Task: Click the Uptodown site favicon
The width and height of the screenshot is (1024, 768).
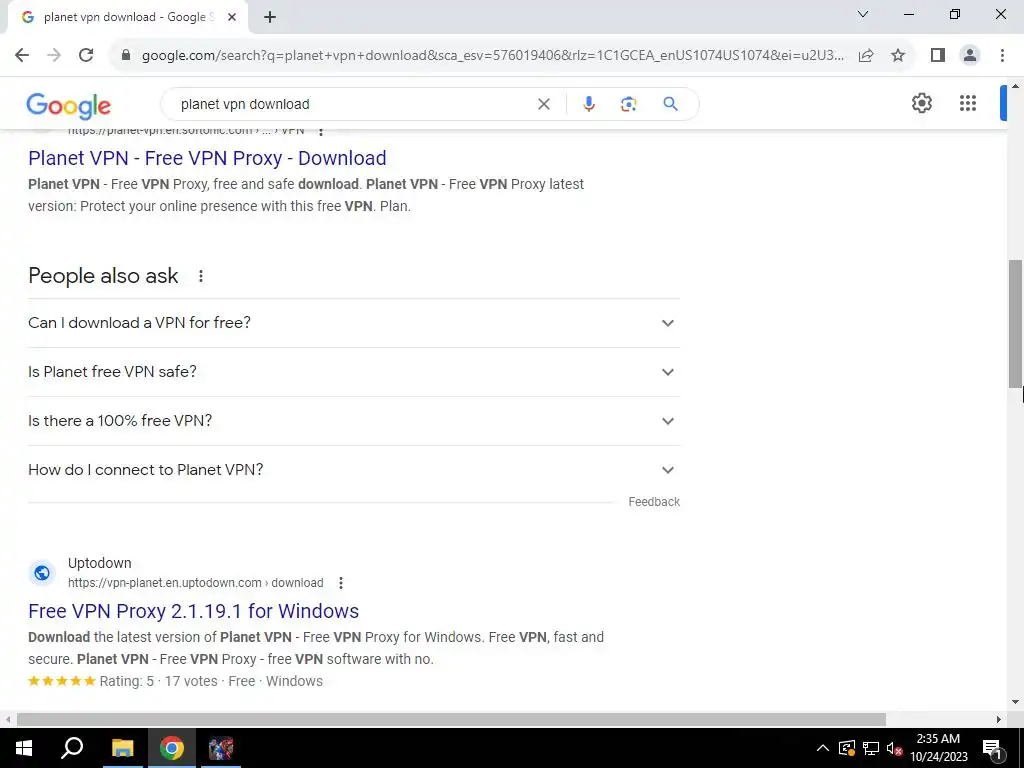Action: [x=42, y=573]
